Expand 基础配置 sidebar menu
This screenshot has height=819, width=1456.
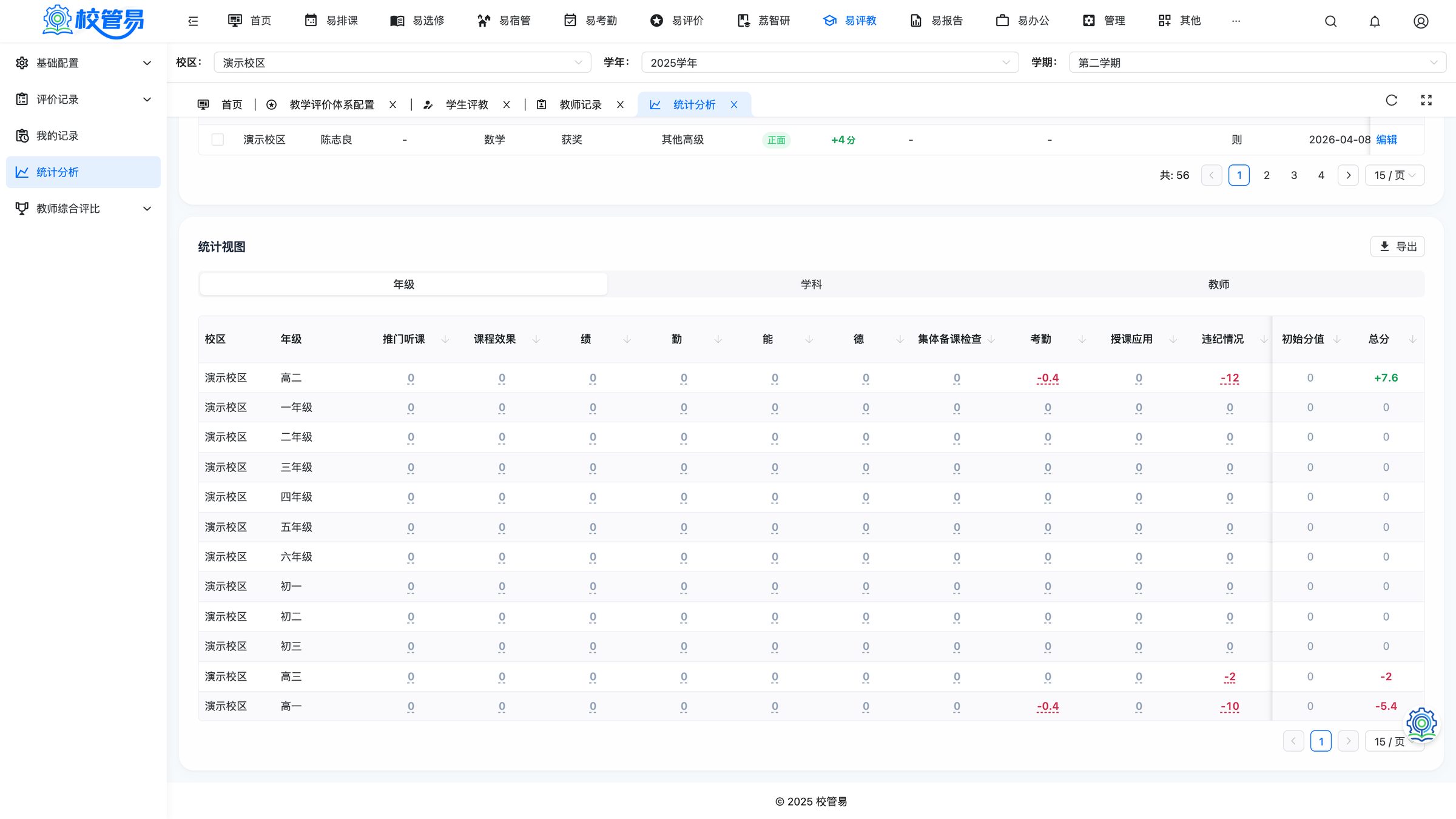83,63
